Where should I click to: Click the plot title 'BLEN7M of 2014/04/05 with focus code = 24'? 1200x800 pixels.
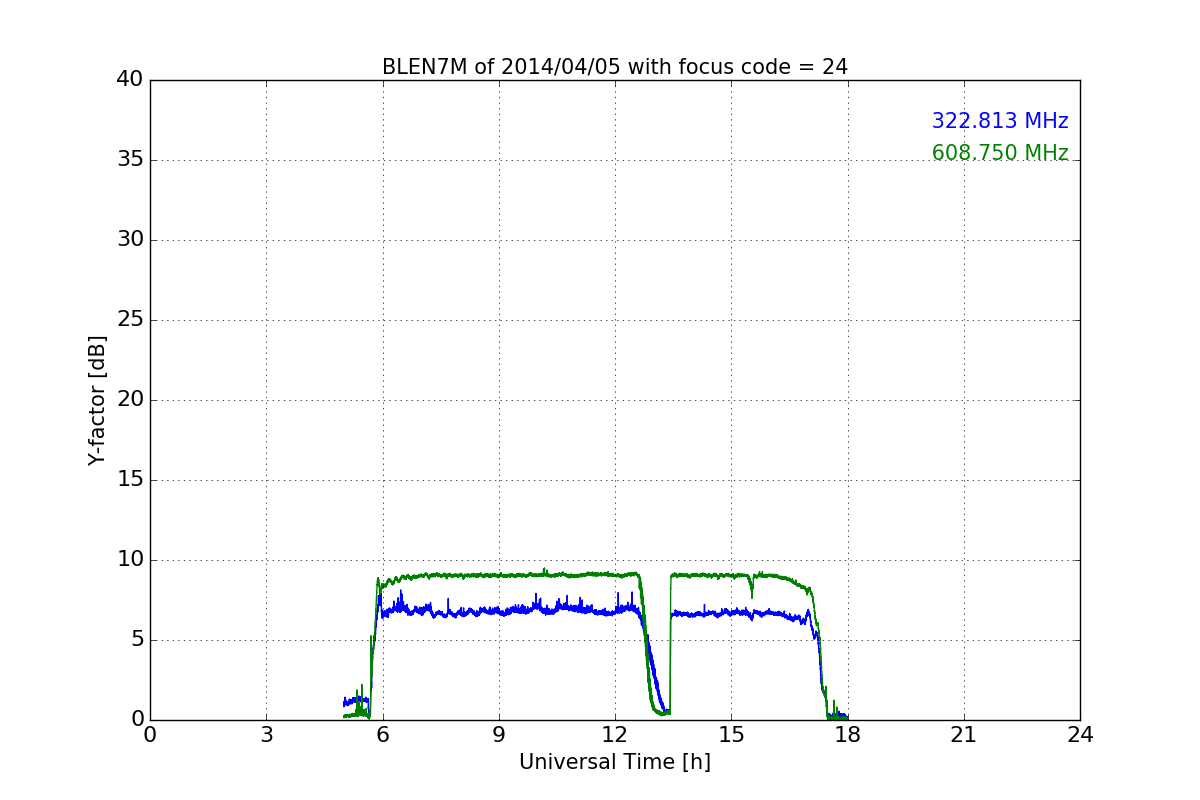tap(615, 67)
